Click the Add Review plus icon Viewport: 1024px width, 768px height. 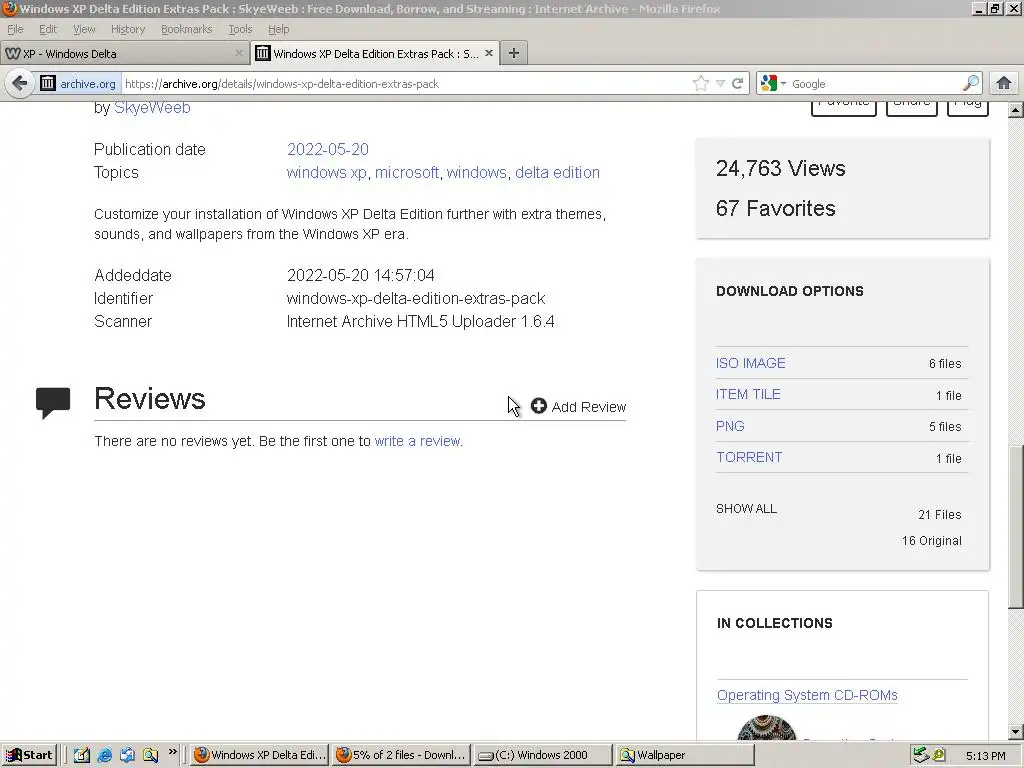pyautogui.click(x=538, y=406)
